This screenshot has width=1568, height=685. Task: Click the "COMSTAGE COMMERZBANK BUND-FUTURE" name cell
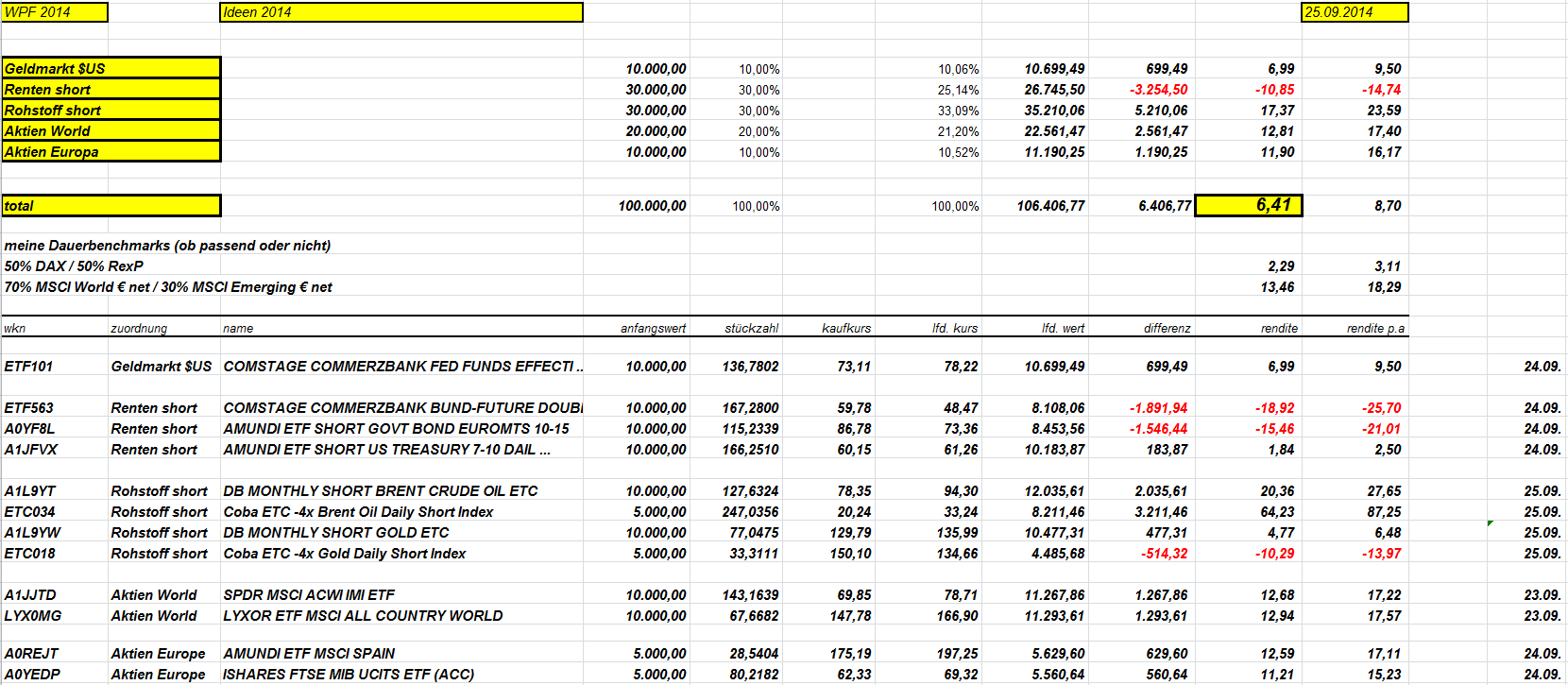403,408
